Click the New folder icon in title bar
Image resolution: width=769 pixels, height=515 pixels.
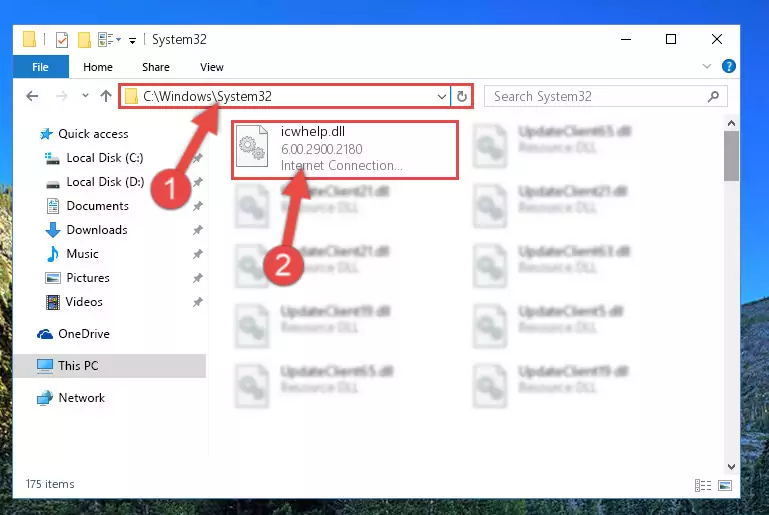tap(84, 40)
